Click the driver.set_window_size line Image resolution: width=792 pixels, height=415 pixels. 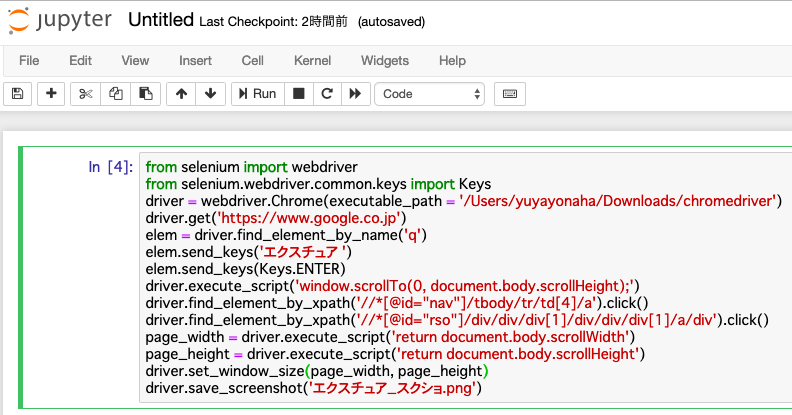point(317,371)
